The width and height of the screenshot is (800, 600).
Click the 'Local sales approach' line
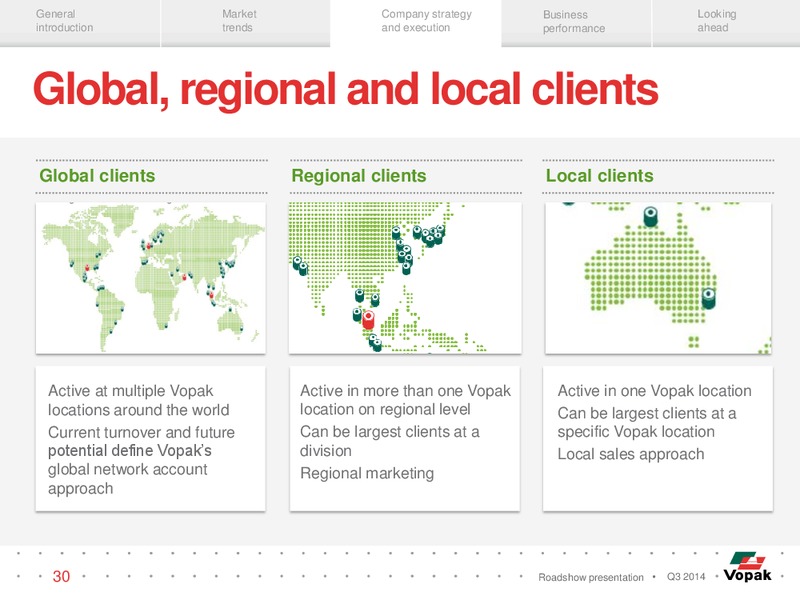tap(631, 454)
